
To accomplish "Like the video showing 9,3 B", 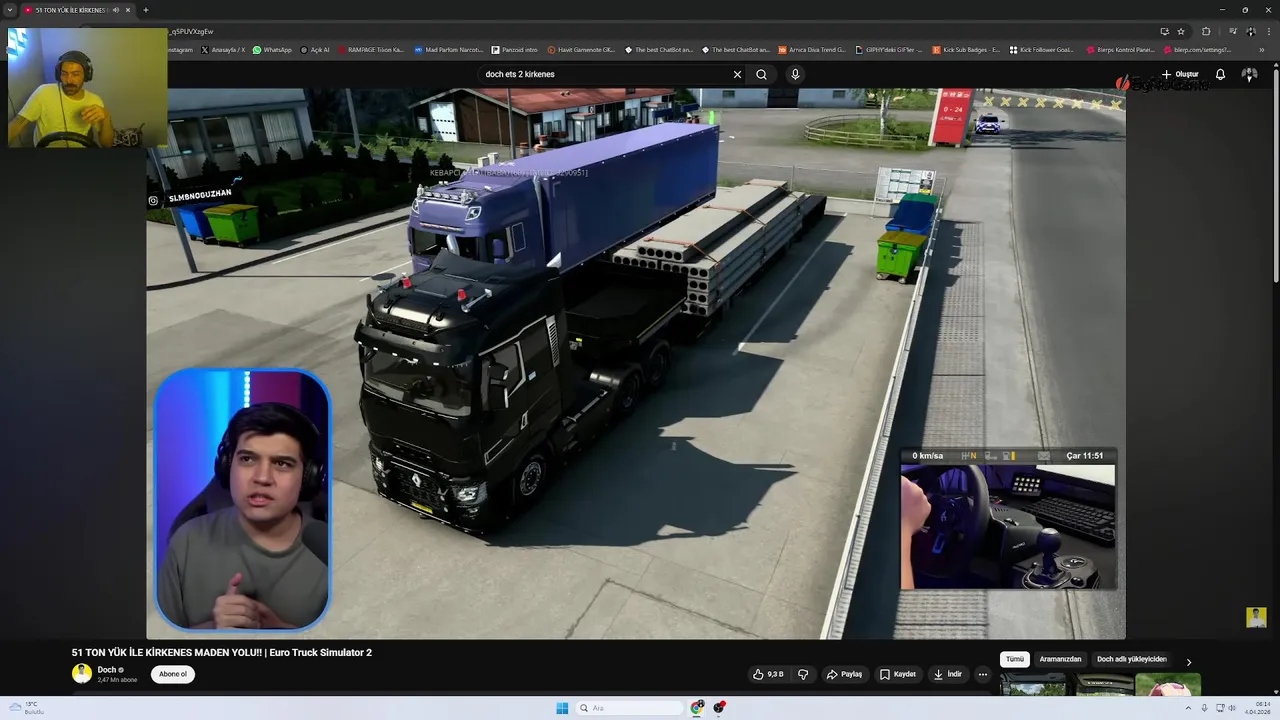I will tap(768, 674).
